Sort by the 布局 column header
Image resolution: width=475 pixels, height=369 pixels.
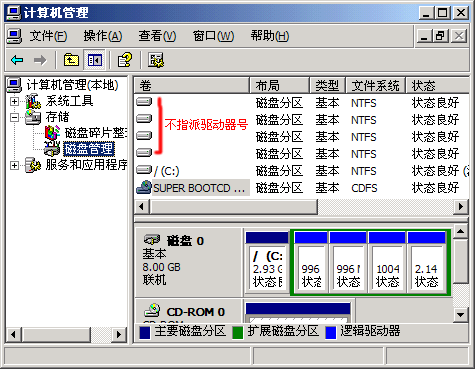tap(279, 86)
